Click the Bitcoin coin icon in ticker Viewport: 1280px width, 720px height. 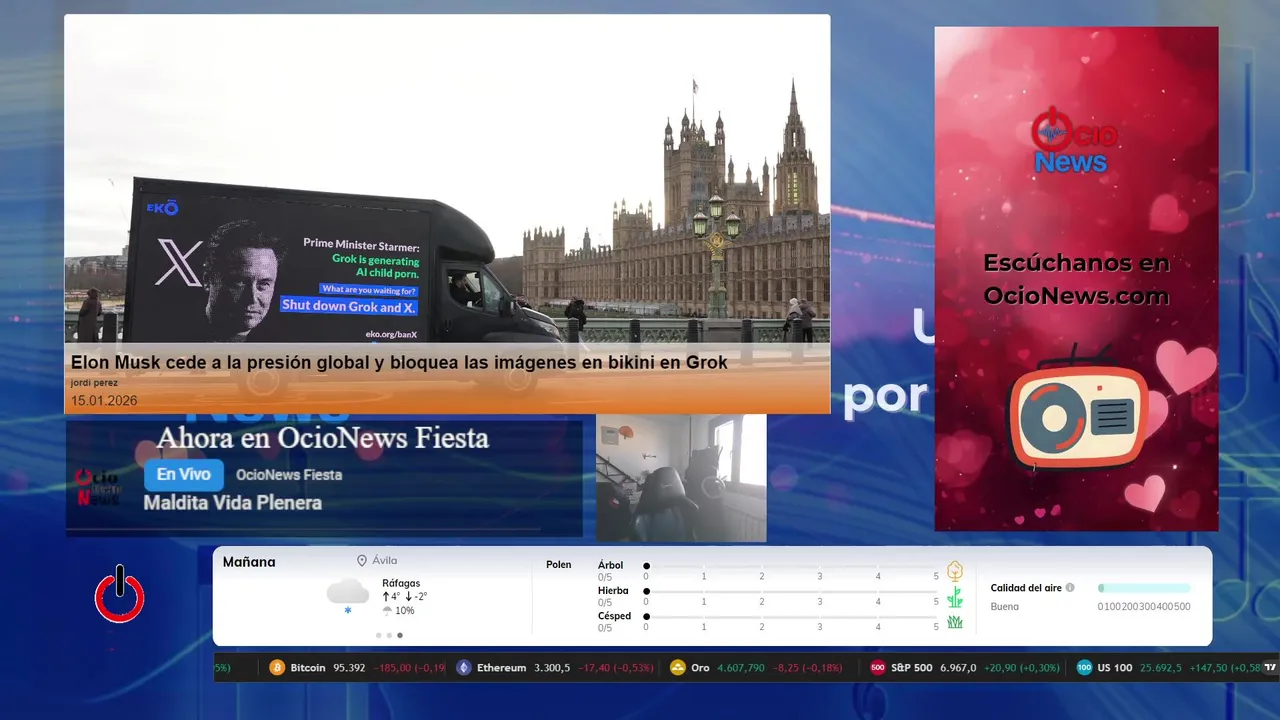pos(277,668)
